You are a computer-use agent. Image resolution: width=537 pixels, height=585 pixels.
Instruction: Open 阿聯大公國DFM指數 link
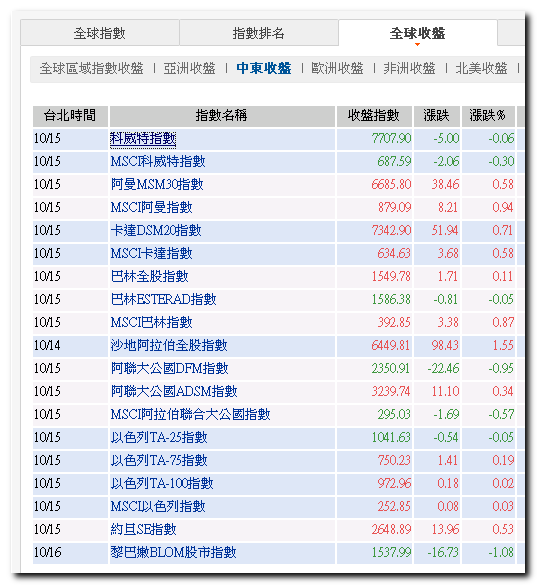pyautogui.click(x=169, y=369)
